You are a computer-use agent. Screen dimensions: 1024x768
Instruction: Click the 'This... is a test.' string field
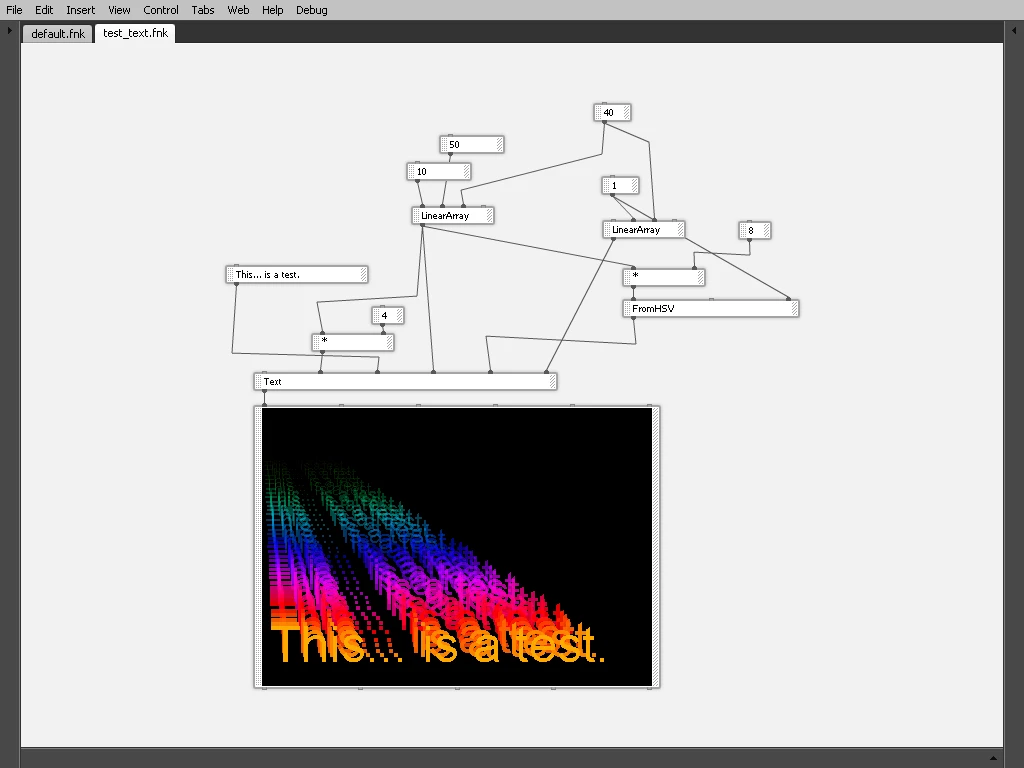297,274
